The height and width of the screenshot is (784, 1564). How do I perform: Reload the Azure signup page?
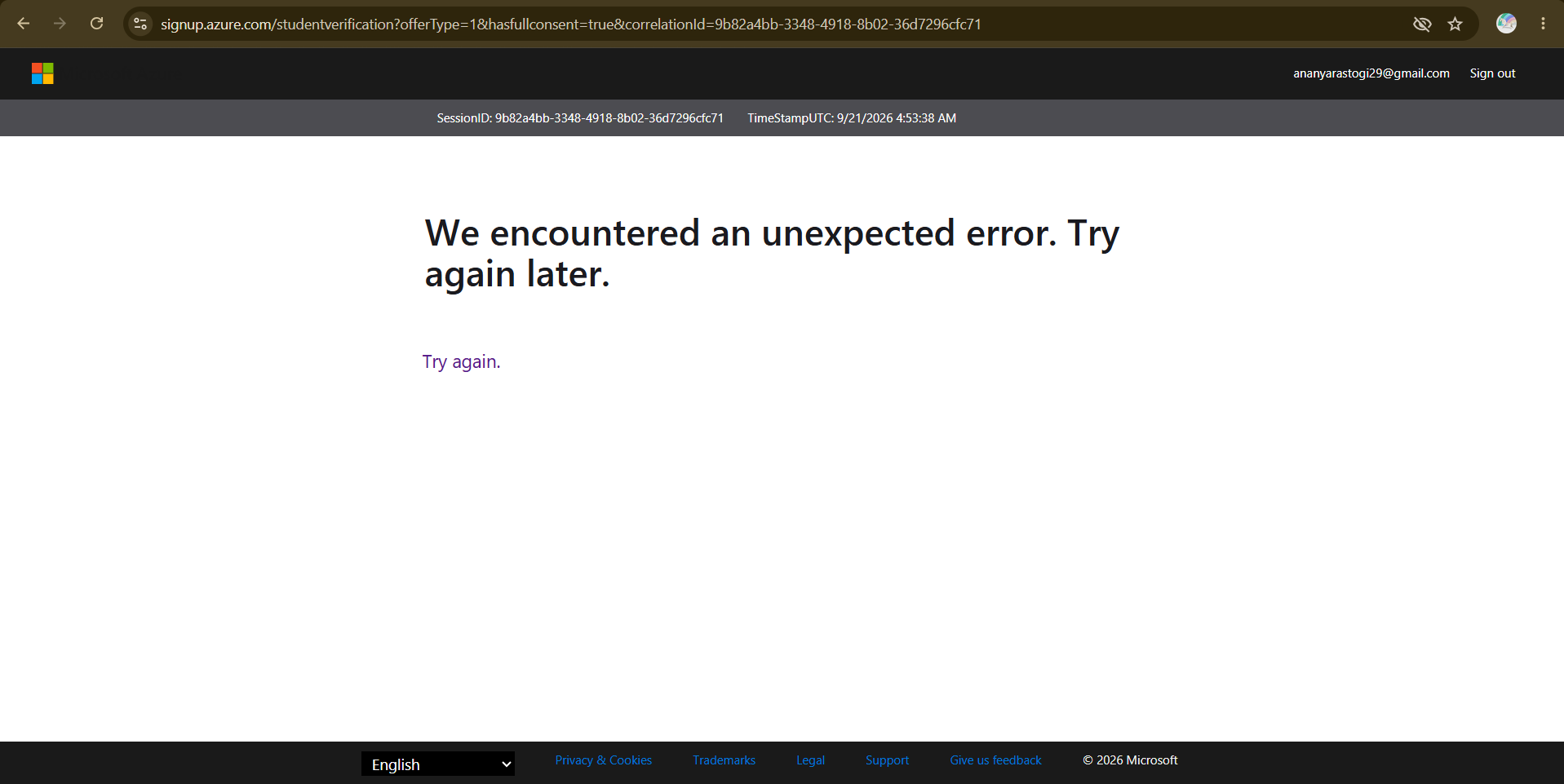[x=96, y=24]
